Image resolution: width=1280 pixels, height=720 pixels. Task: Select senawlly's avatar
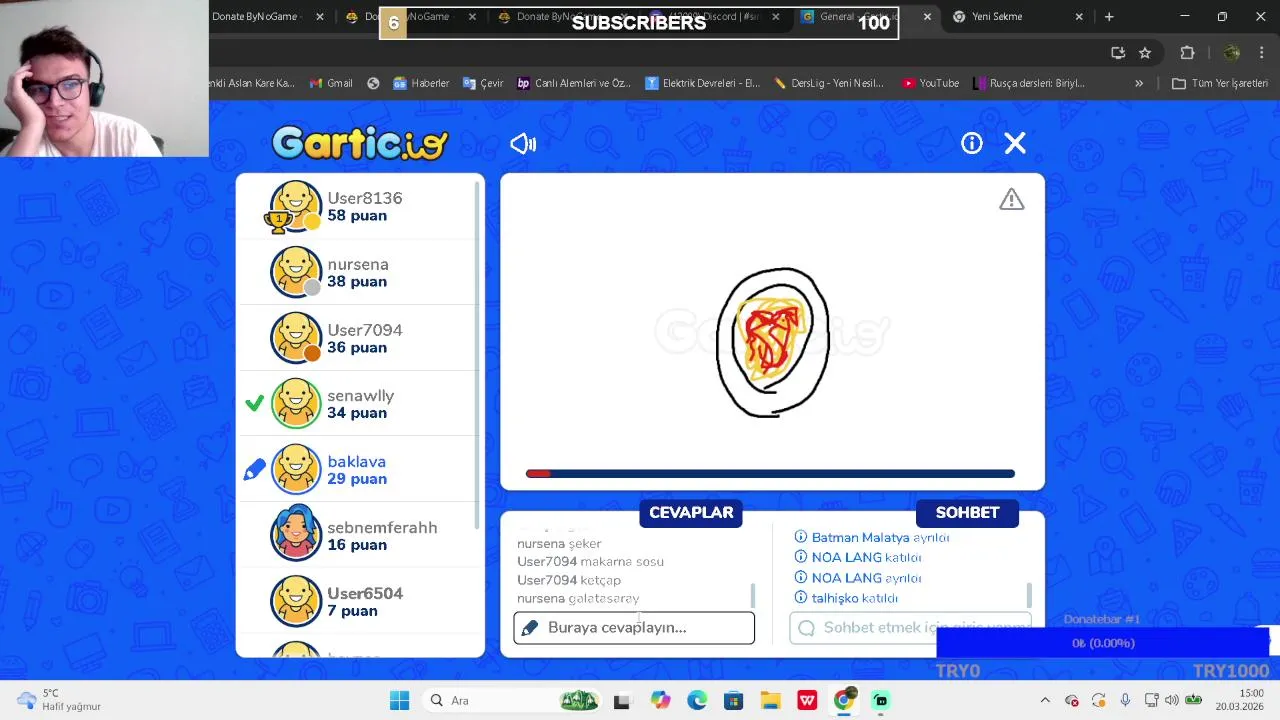pyautogui.click(x=296, y=404)
